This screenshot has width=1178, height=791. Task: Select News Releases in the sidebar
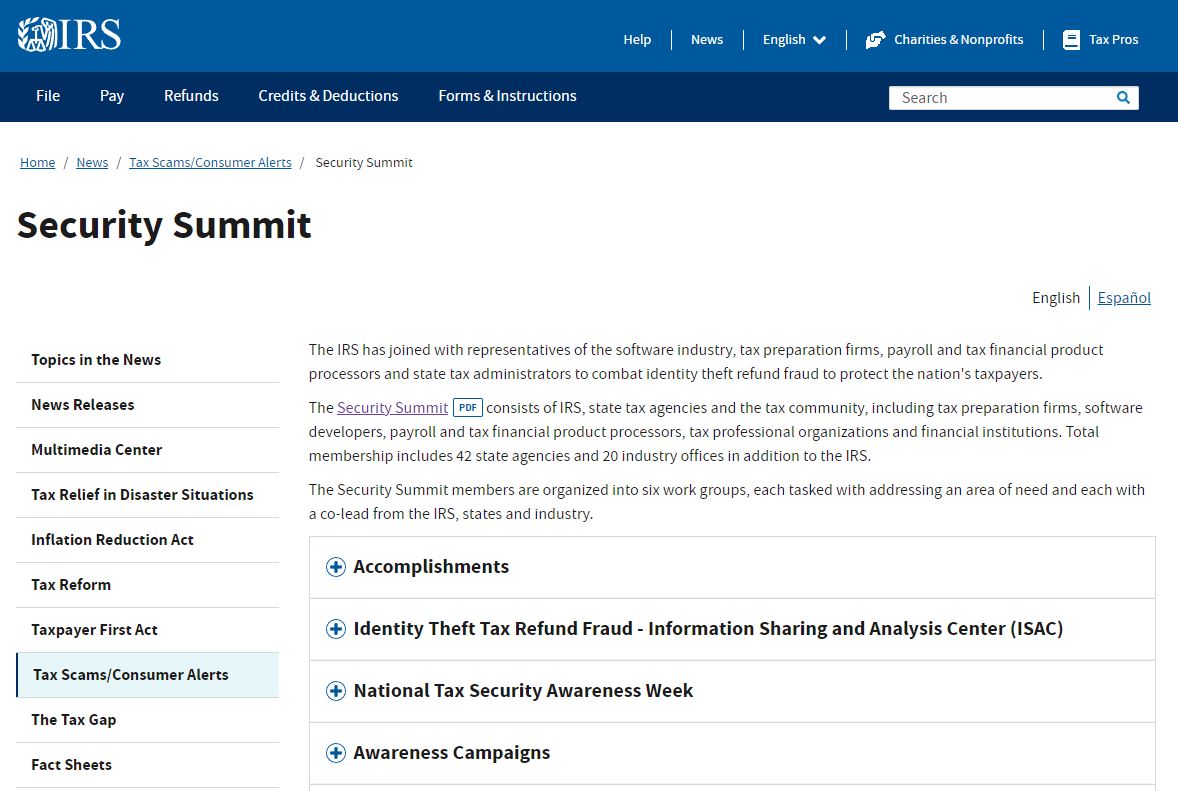tap(148, 405)
